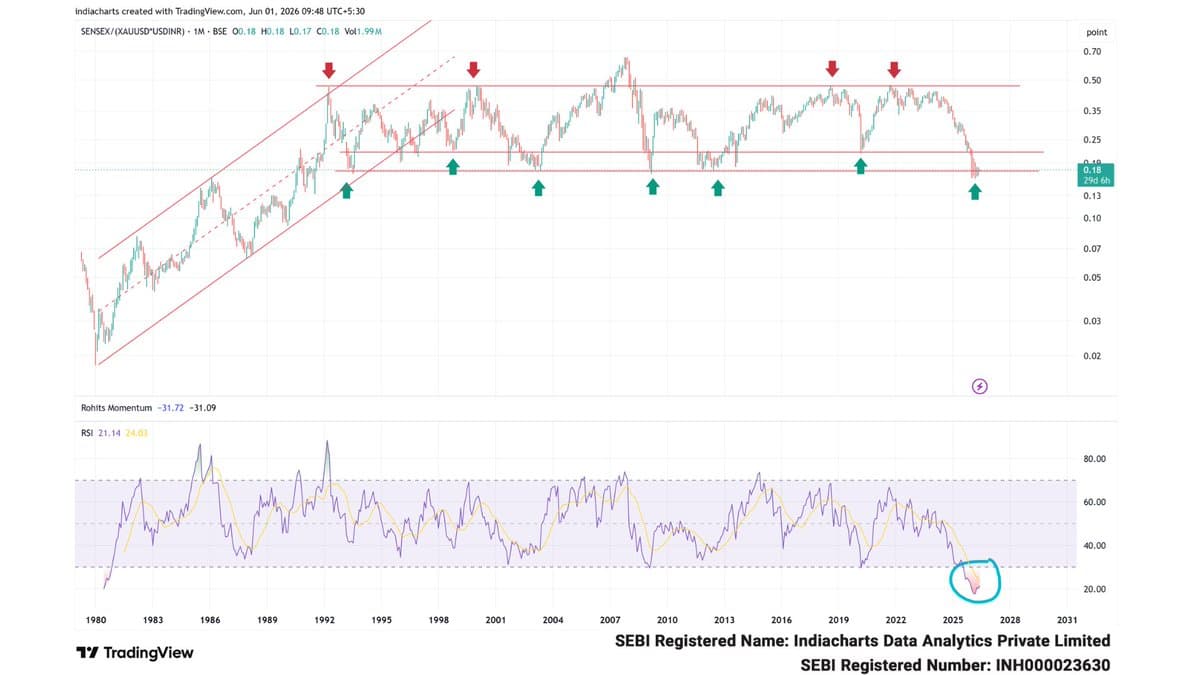Click the Rohits Momentum value −31.72

[x=171, y=407]
